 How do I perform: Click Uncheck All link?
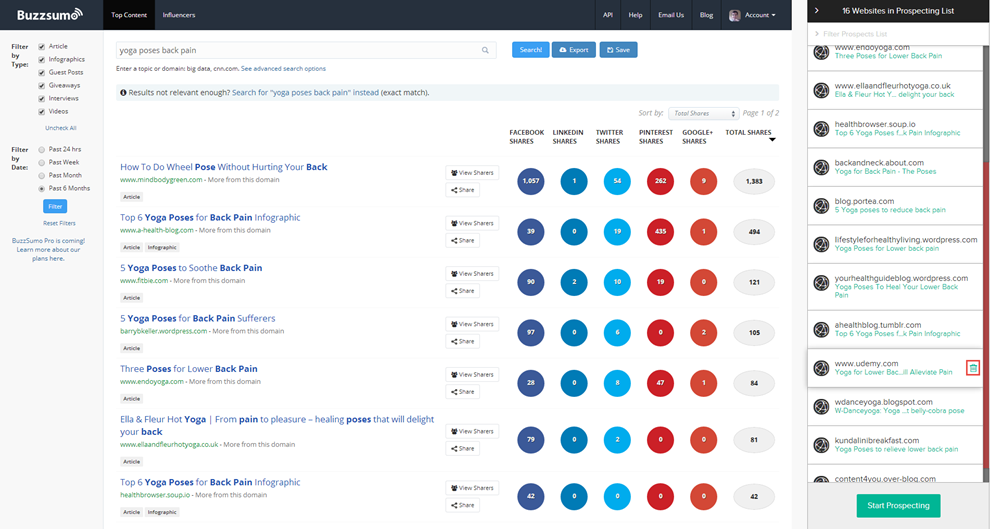click(61, 128)
